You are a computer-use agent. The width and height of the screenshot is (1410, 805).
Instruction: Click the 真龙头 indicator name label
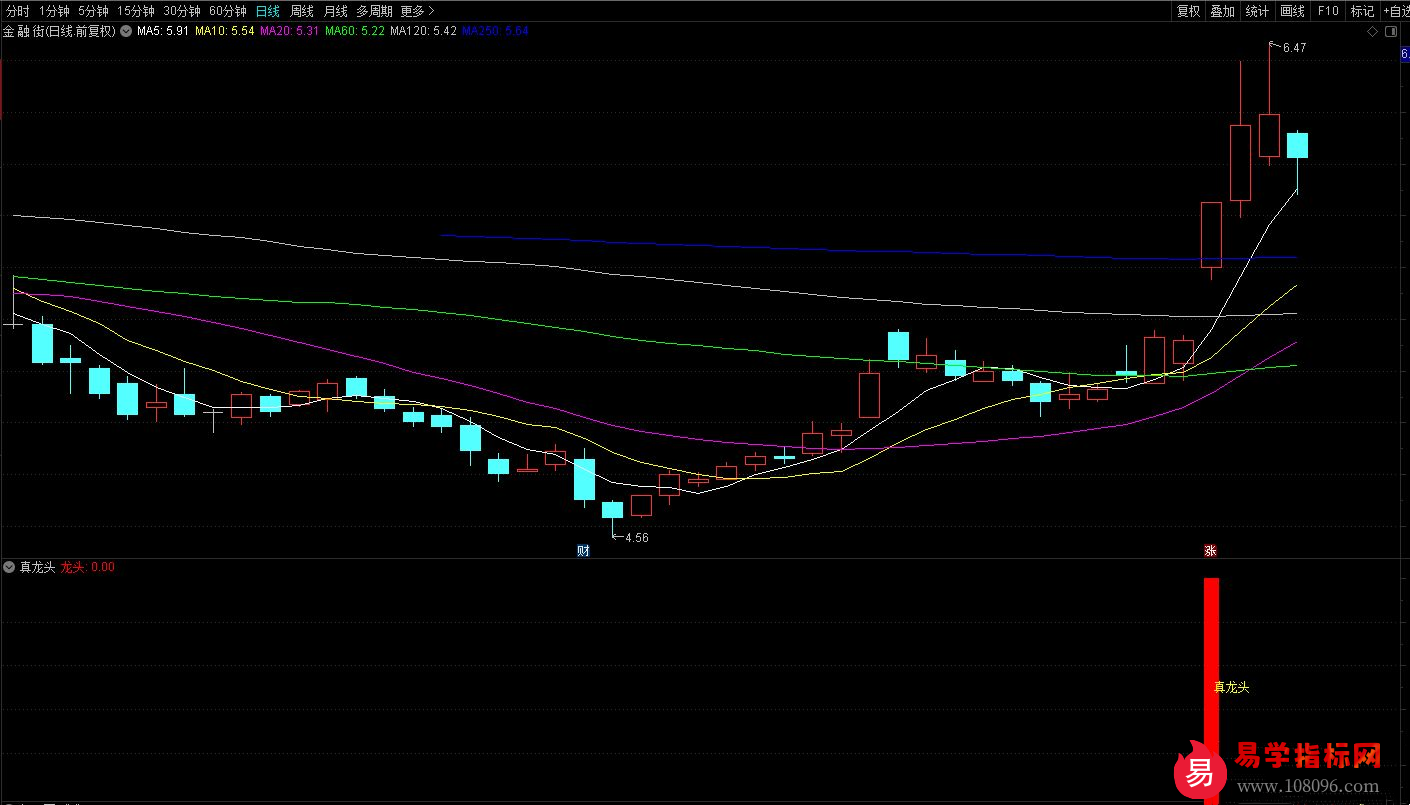38,567
